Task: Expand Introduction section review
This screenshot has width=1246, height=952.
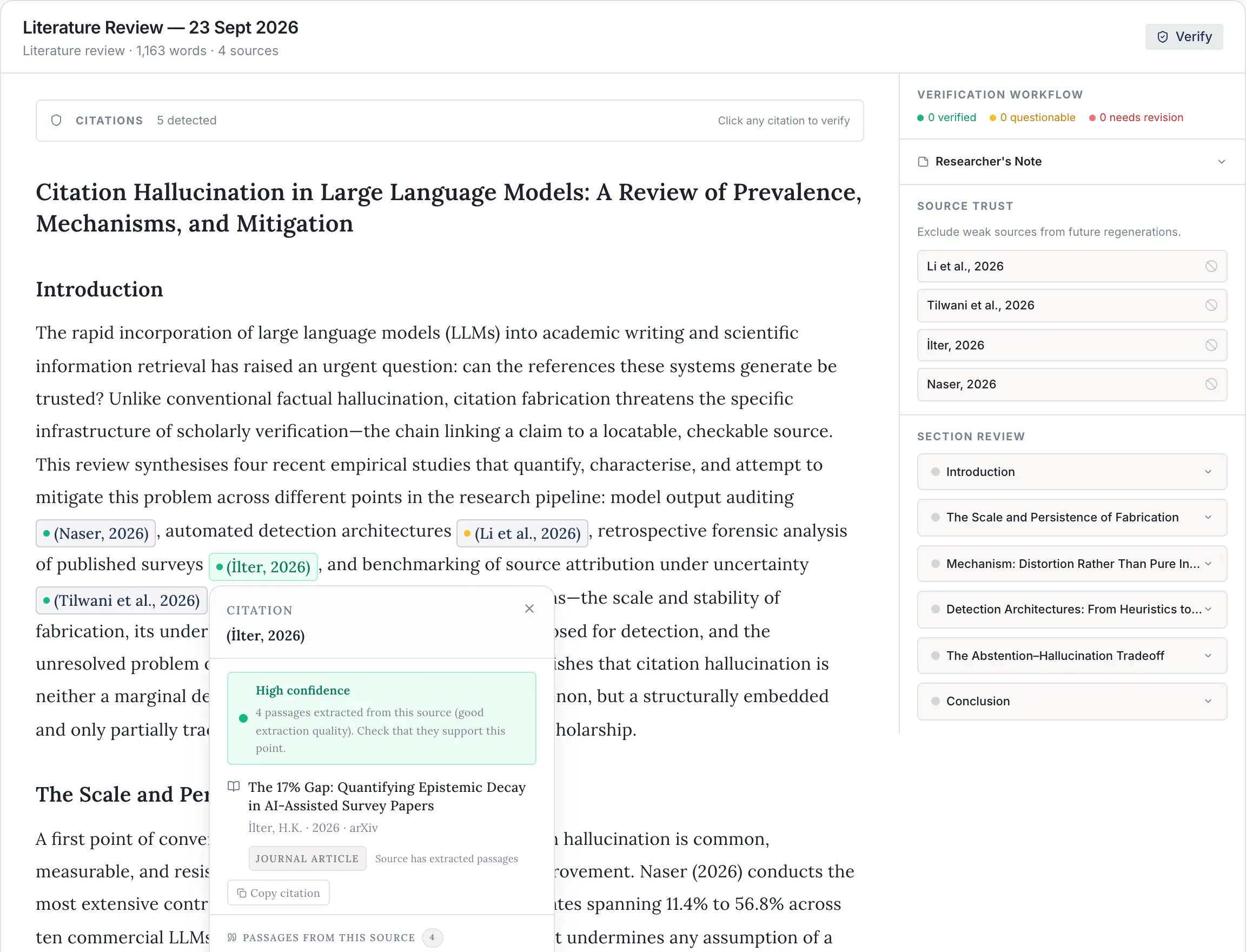Action: point(1071,472)
